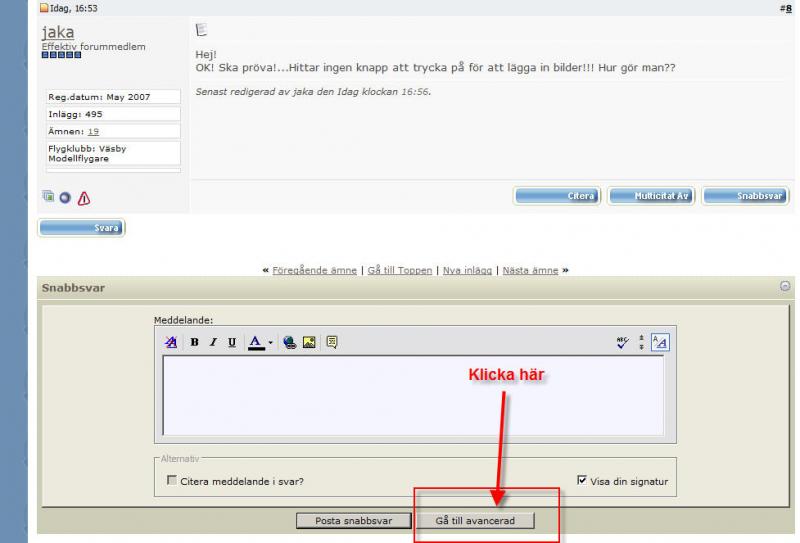Toggle italic formatting in the message editor
800x543 pixels.
(x=213, y=342)
